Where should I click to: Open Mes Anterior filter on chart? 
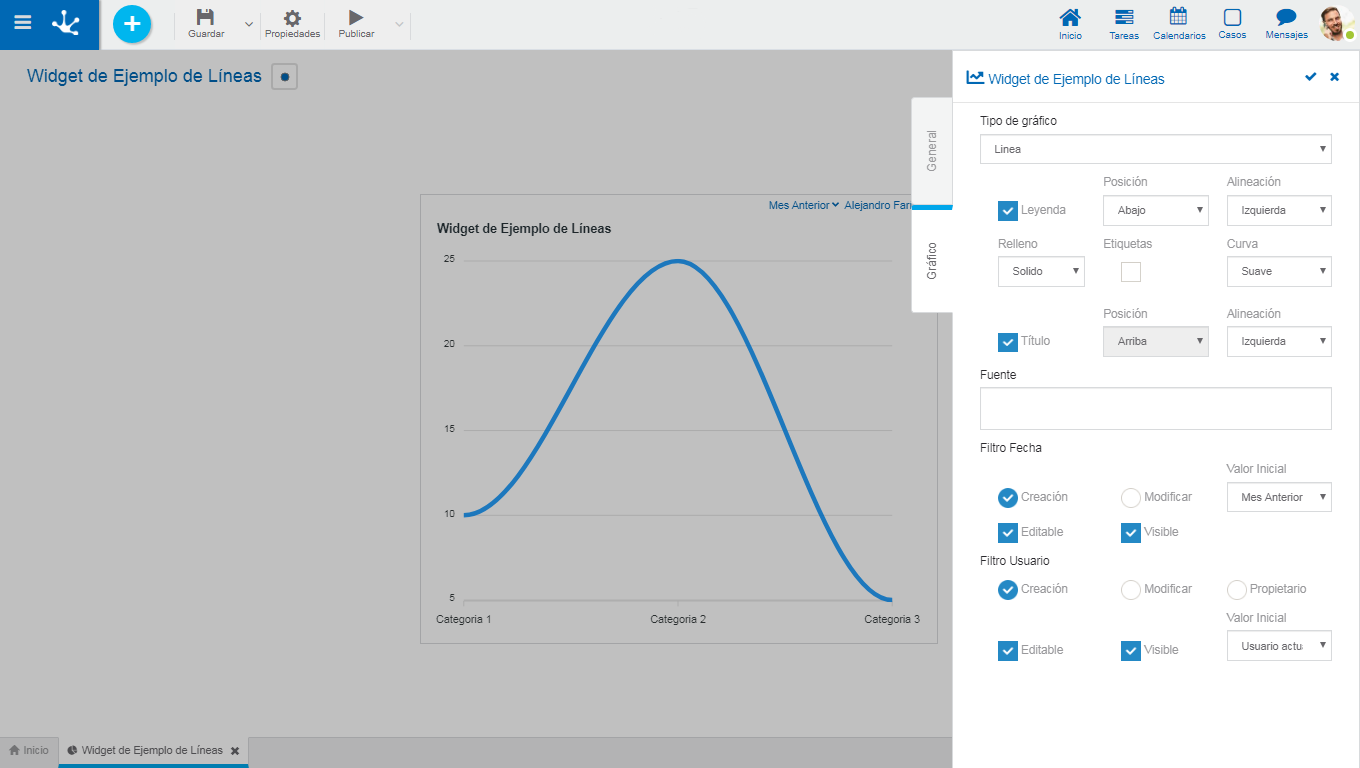pos(804,205)
